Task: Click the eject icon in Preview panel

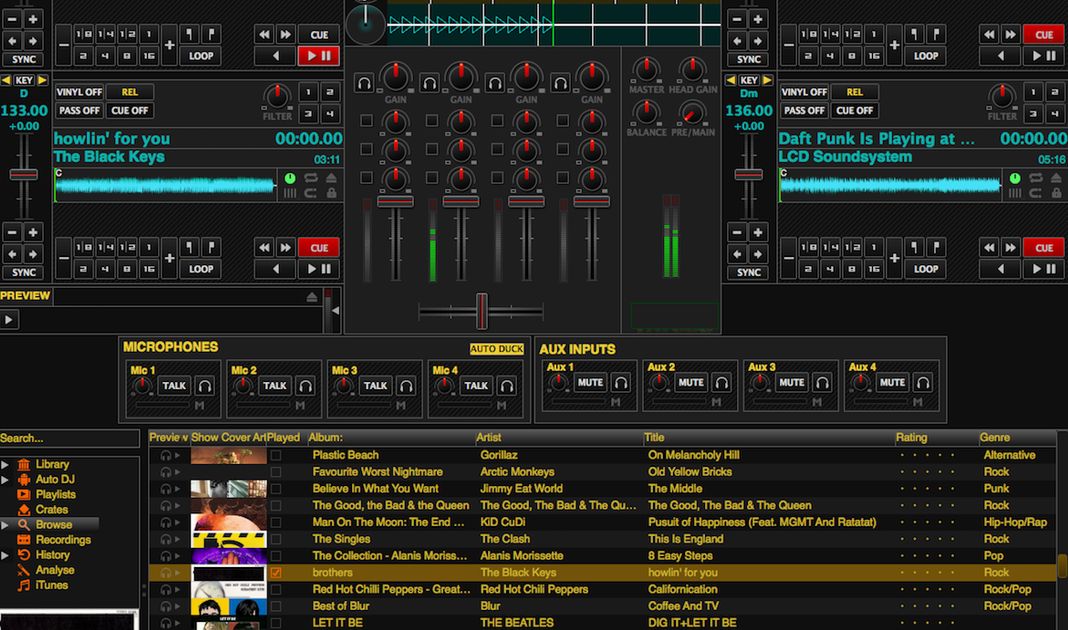Action: [x=313, y=297]
